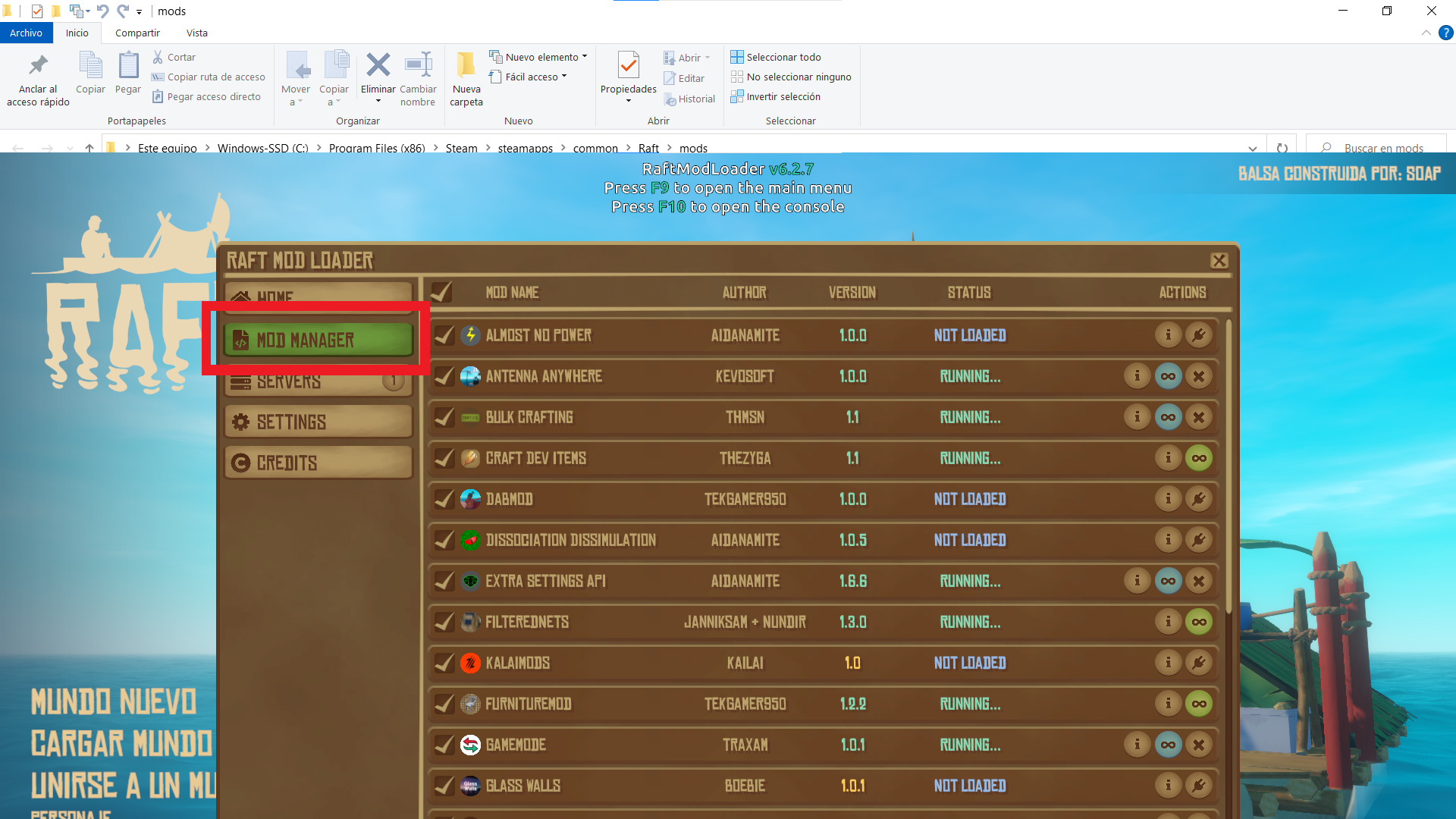The width and height of the screenshot is (1456, 819).
Task: Unload the Bulk Crafting mod with its X icon
Action: [1198, 417]
